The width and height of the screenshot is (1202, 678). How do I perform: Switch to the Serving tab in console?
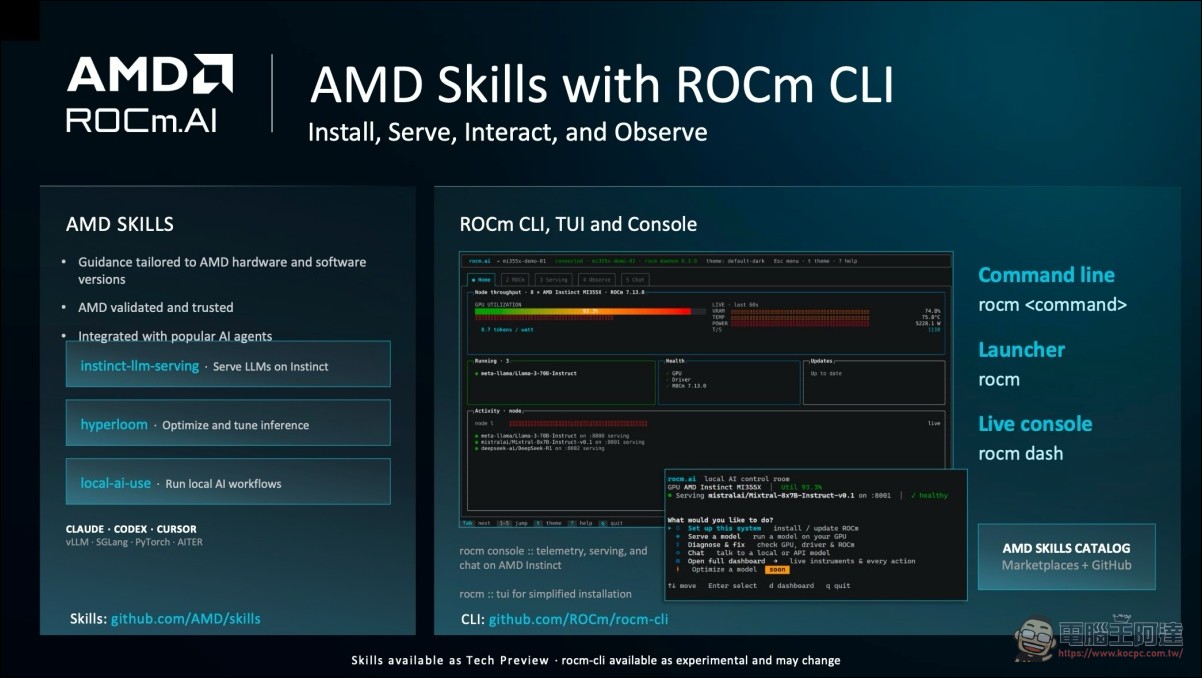click(553, 280)
